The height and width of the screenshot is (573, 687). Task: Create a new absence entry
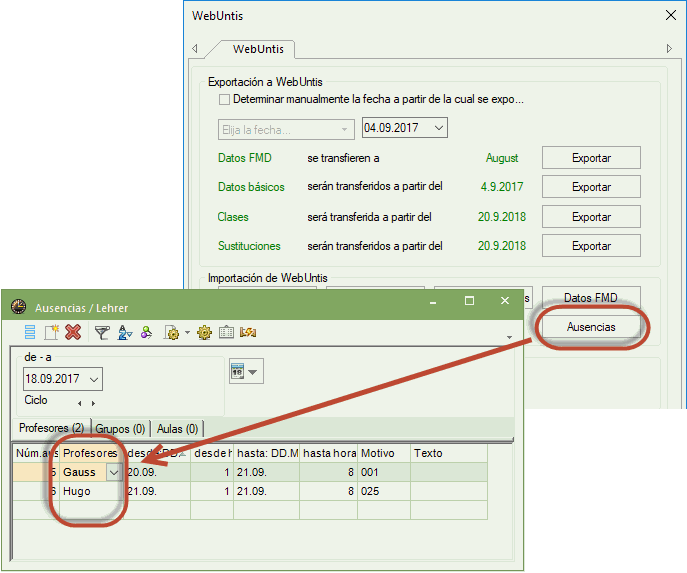pyautogui.click(x=51, y=332)
